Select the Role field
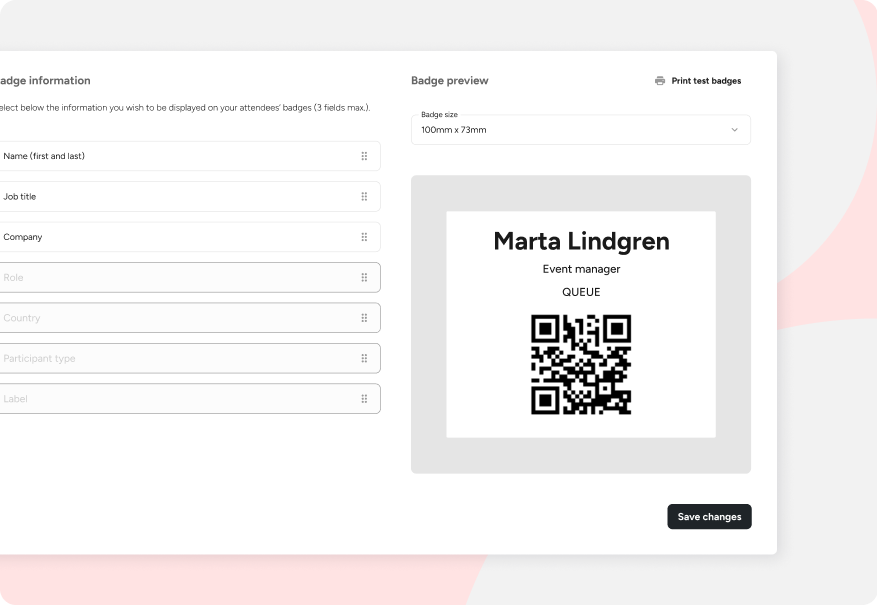 [x=189, y=277]
